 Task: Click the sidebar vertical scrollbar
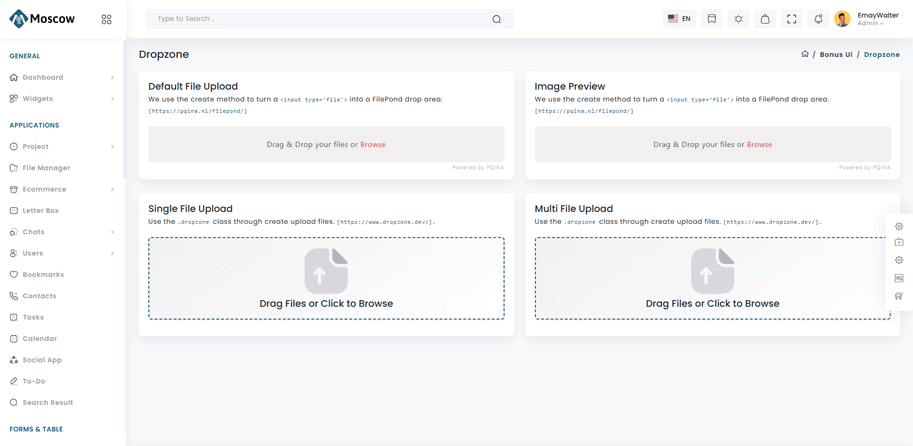(x=125, y=108)
